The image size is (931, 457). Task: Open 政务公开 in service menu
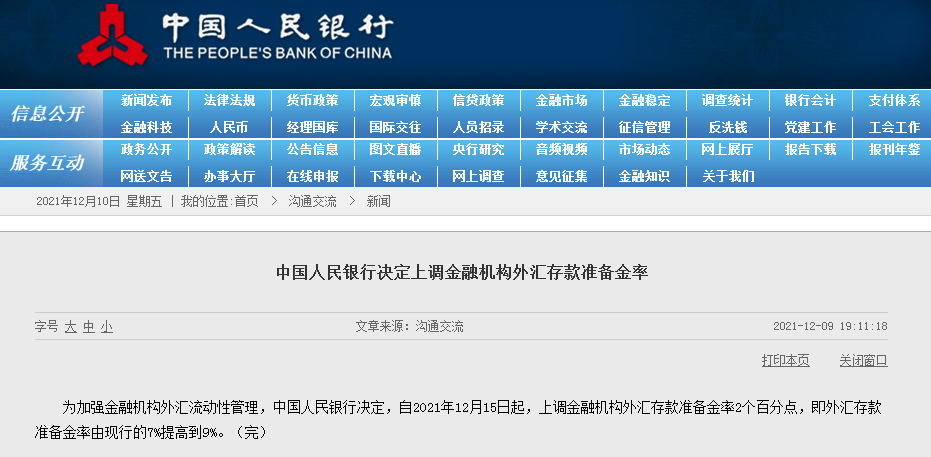[146, 150]
